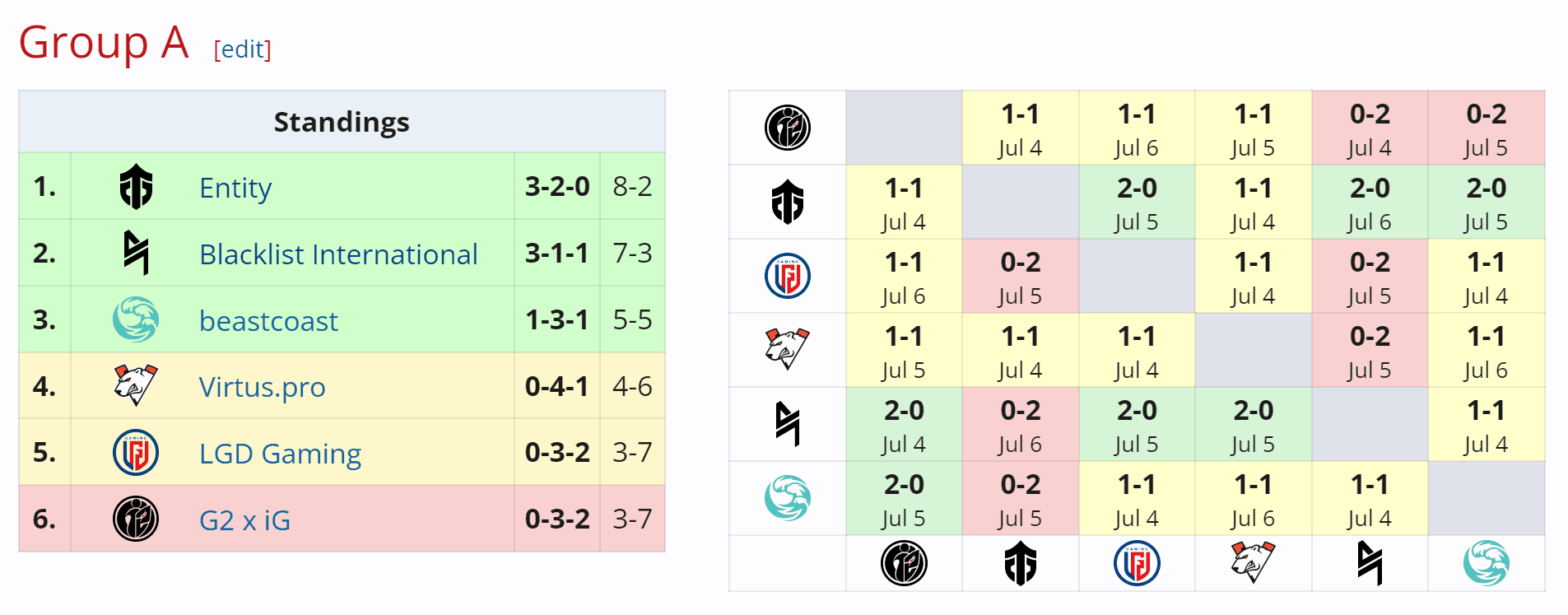
Task: Click G2 x iG logo heading crosstable's top row
Action: click(788, 128)
